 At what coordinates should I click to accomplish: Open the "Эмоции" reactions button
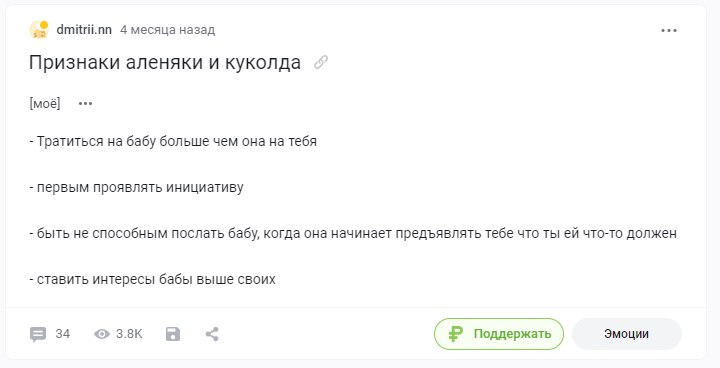[x=627, y=334]
